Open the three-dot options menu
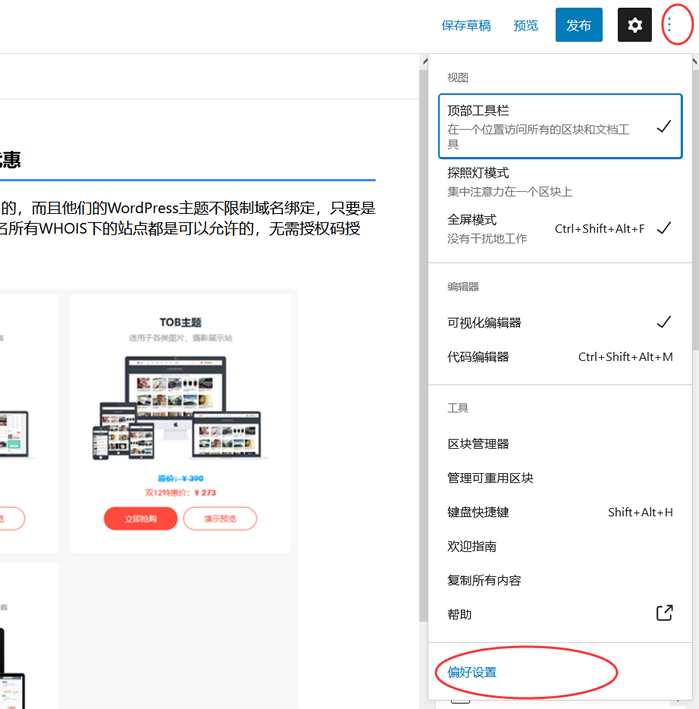This screenshot has height=709, width=699. pyautogui.click(x=669, y=24)
